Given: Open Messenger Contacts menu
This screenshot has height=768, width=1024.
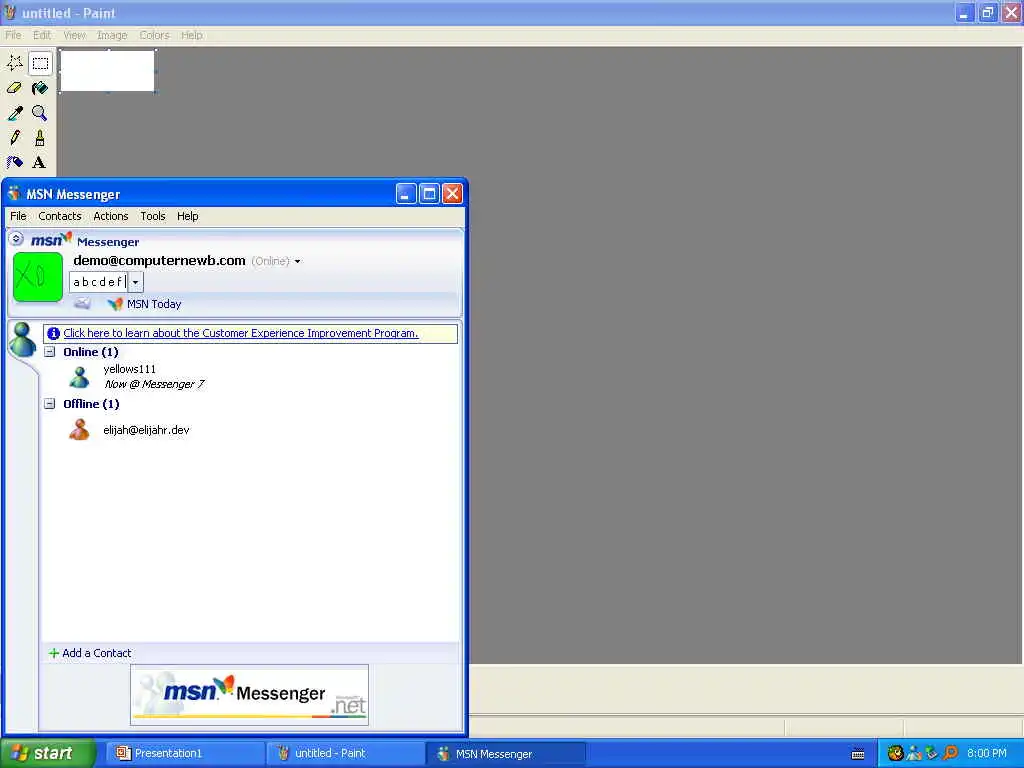Looking at the screenshot, I should 59,216.
